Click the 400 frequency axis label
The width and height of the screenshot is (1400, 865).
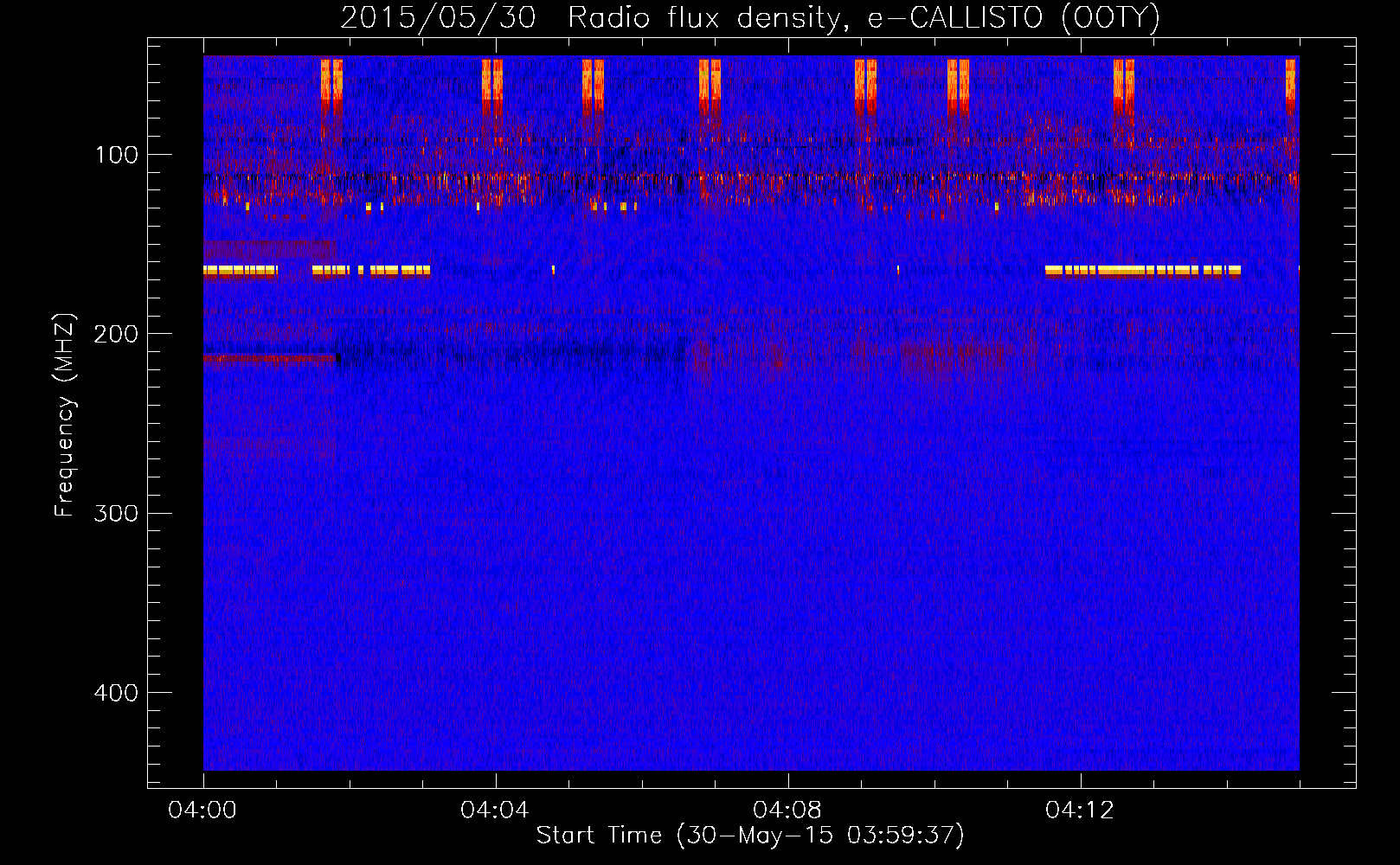click(x=116, y=693)
